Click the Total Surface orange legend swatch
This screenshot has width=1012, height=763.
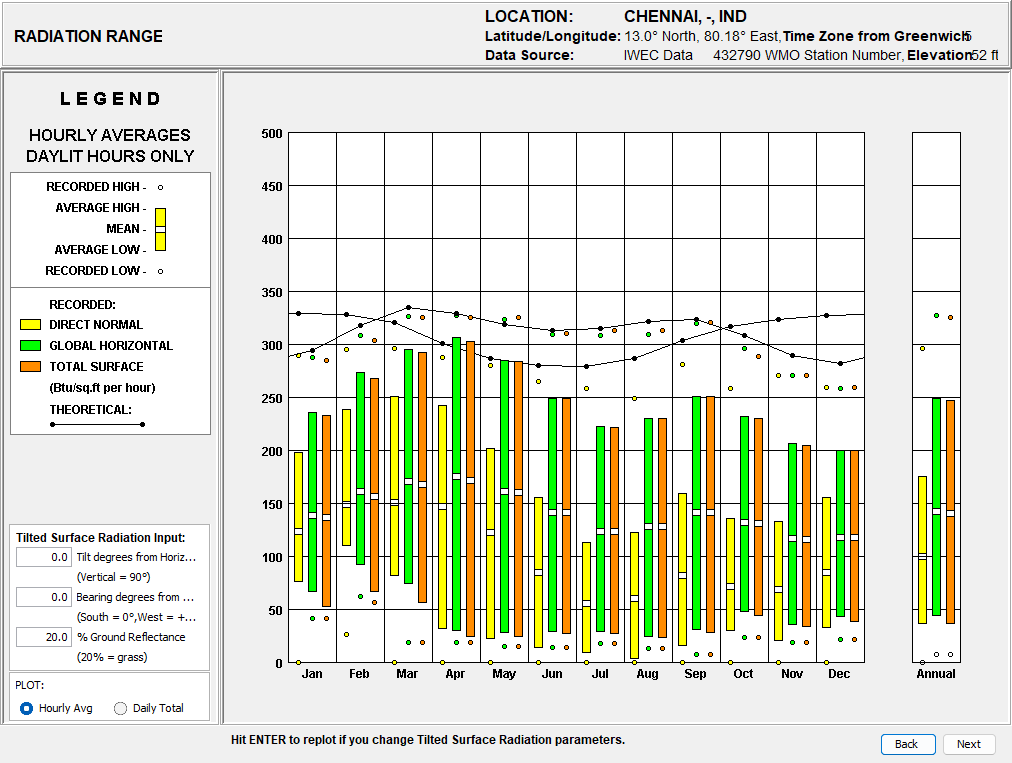(x=30, y=367)
